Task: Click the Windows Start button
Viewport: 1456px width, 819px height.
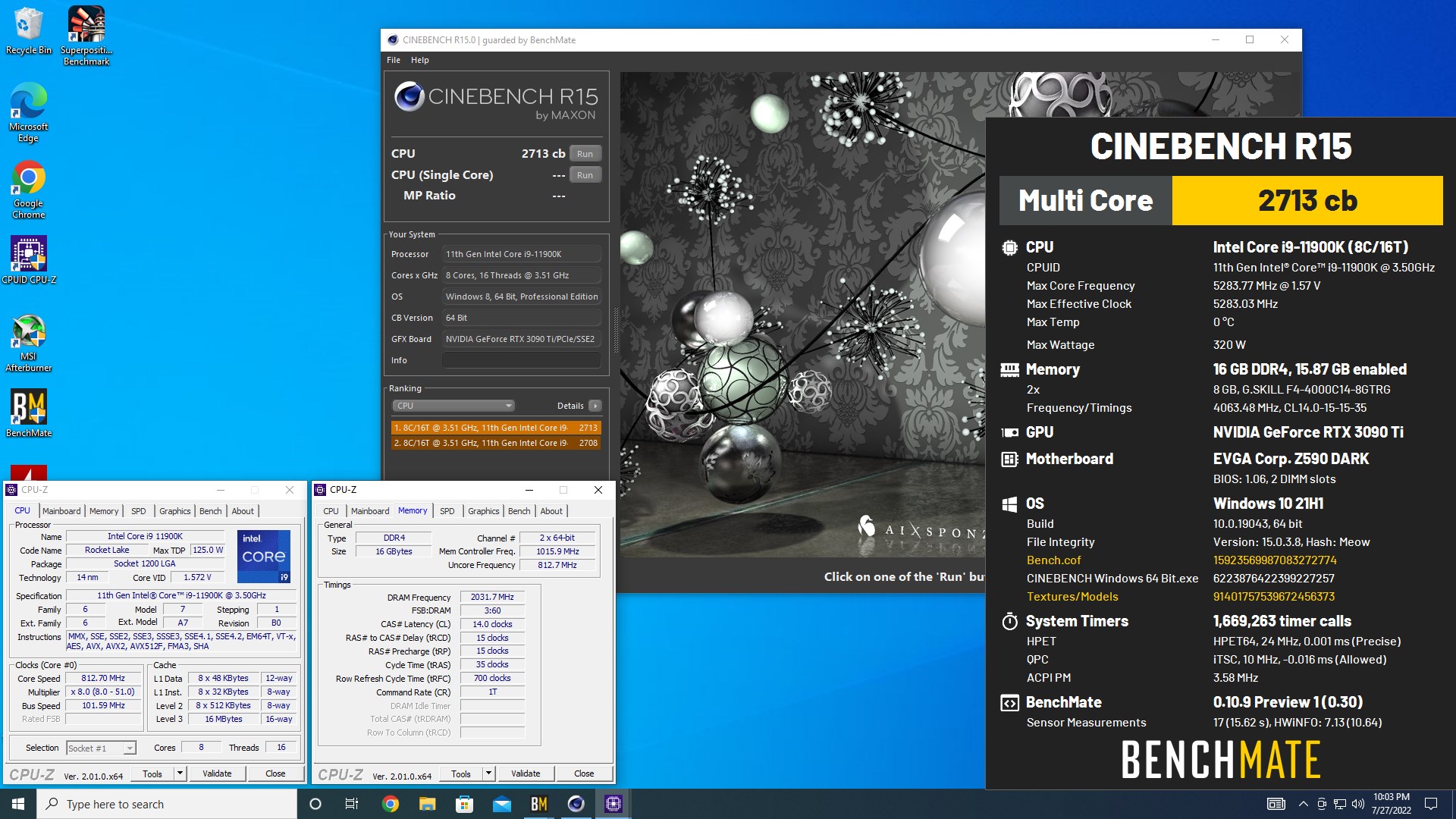Action: [x=18, y=804]
